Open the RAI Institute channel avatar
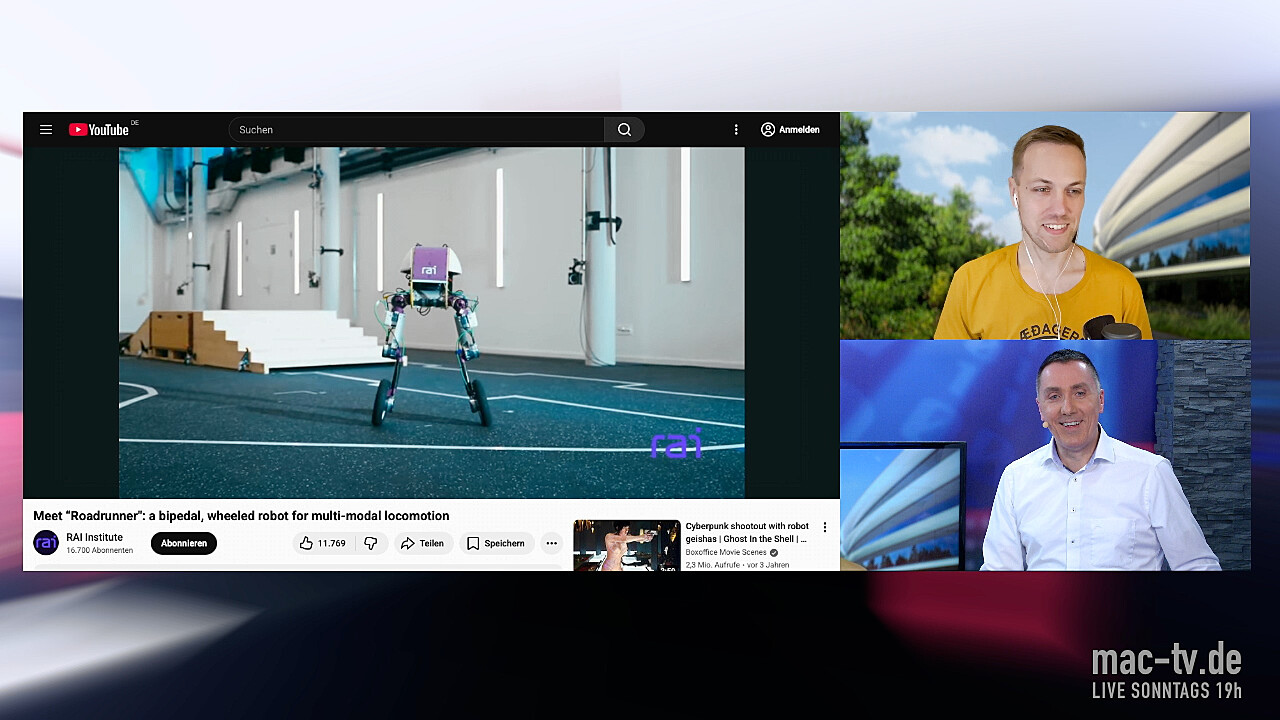This screenshot has width=1280, height=720. pos(46,543)
